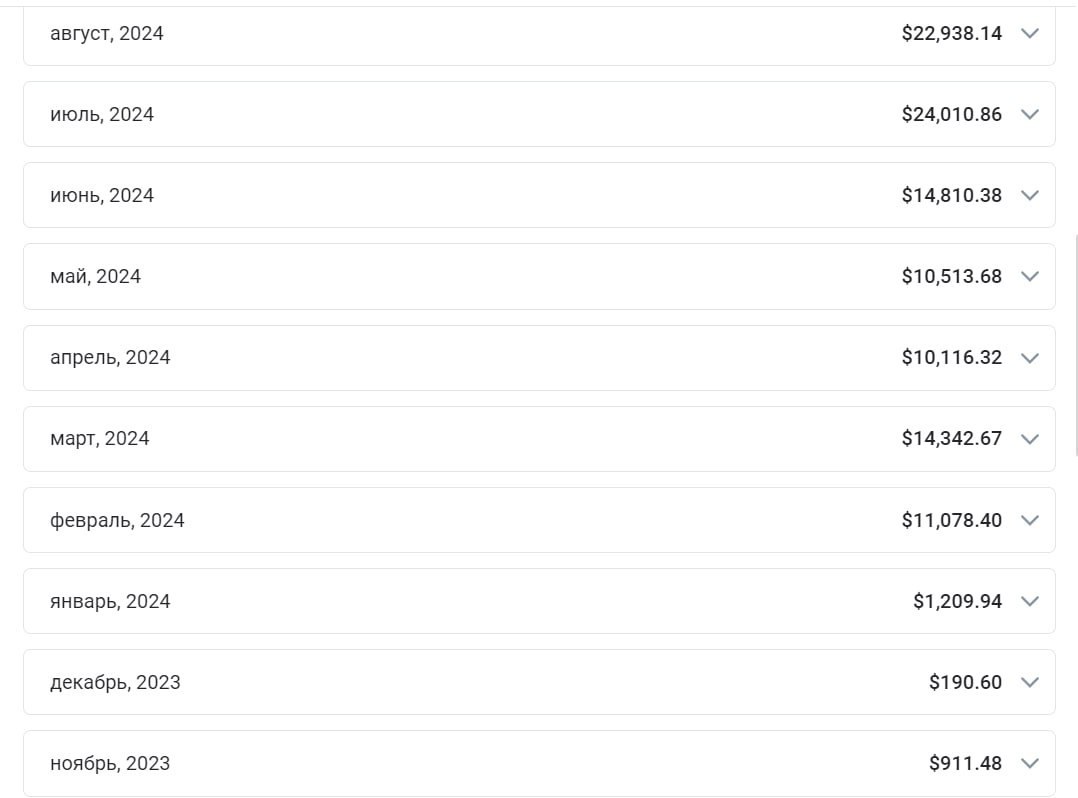
Task: Expand the ноябрь, 2023 earnings row
Action: tap(1029, 763)
